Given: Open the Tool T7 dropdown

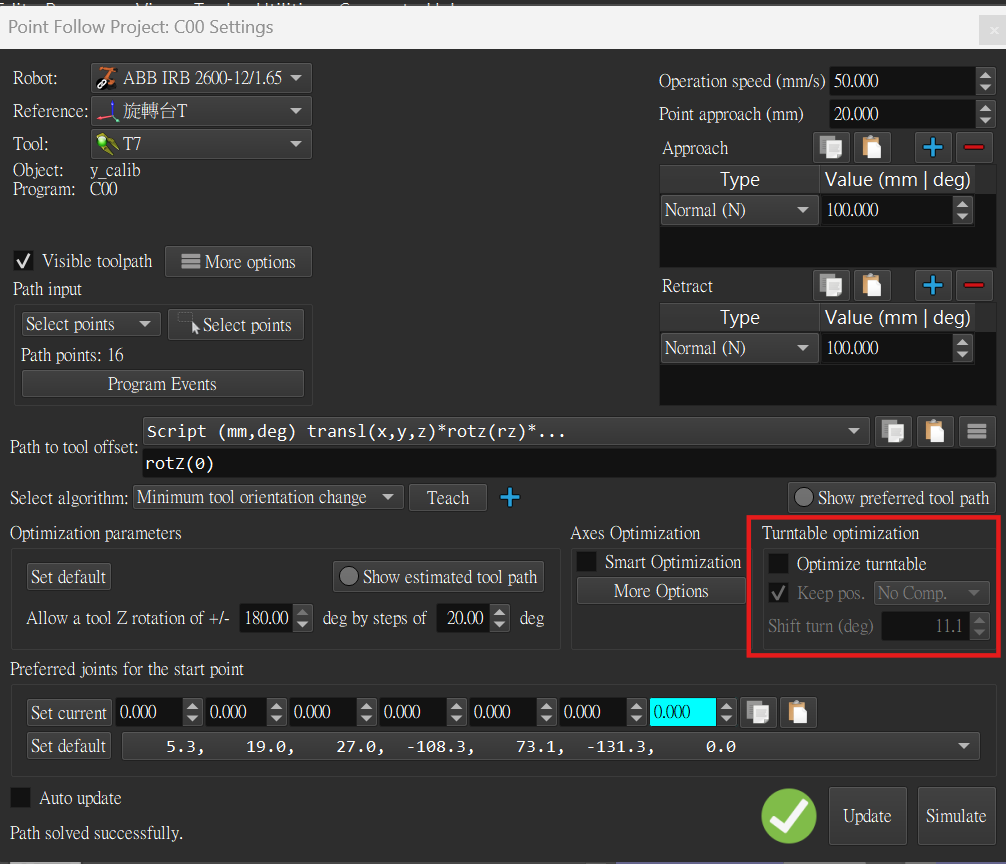Looking at the screenshot, I should tap(200, 144).
